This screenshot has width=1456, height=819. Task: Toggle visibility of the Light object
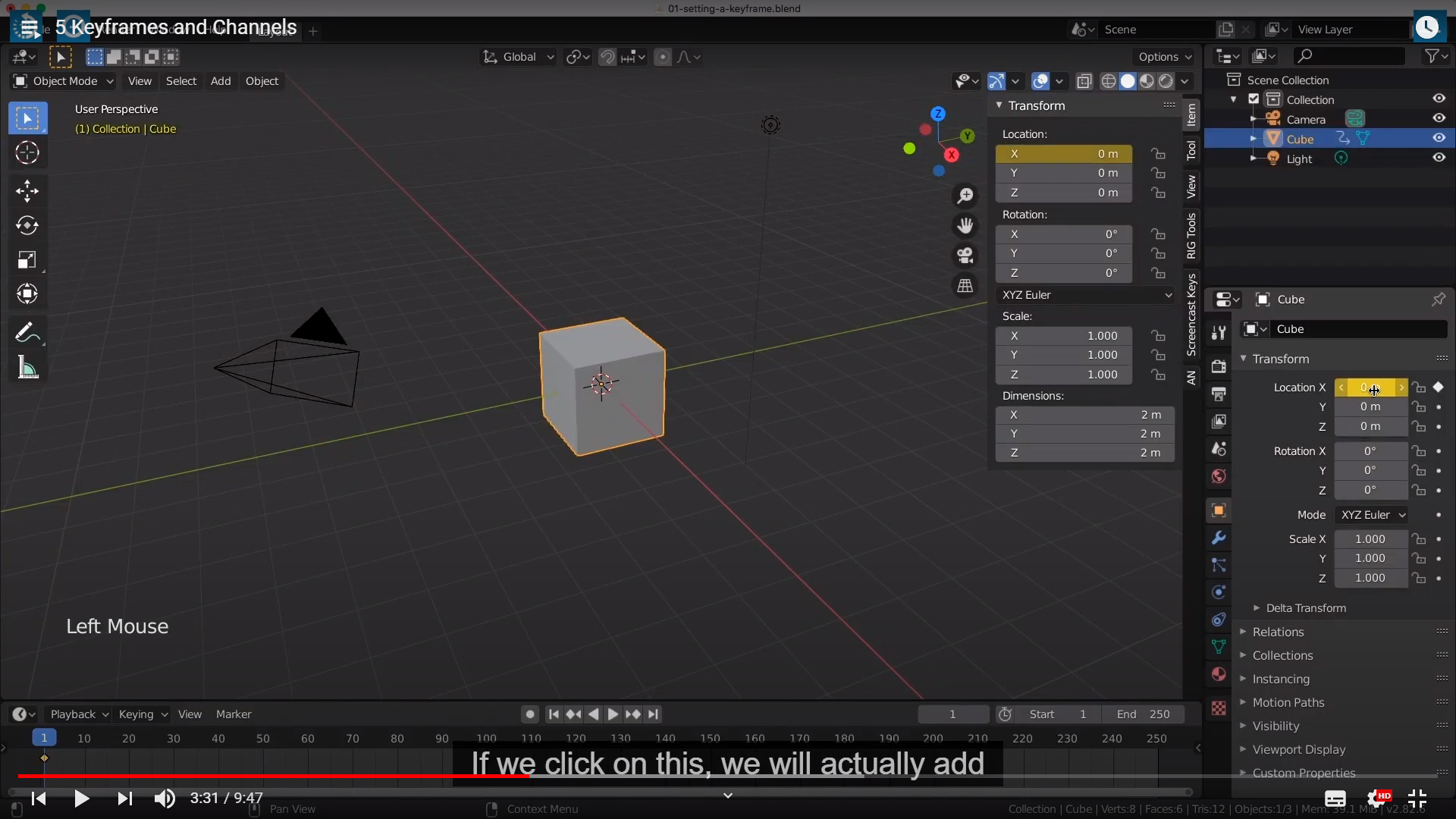click(1439, 158)
